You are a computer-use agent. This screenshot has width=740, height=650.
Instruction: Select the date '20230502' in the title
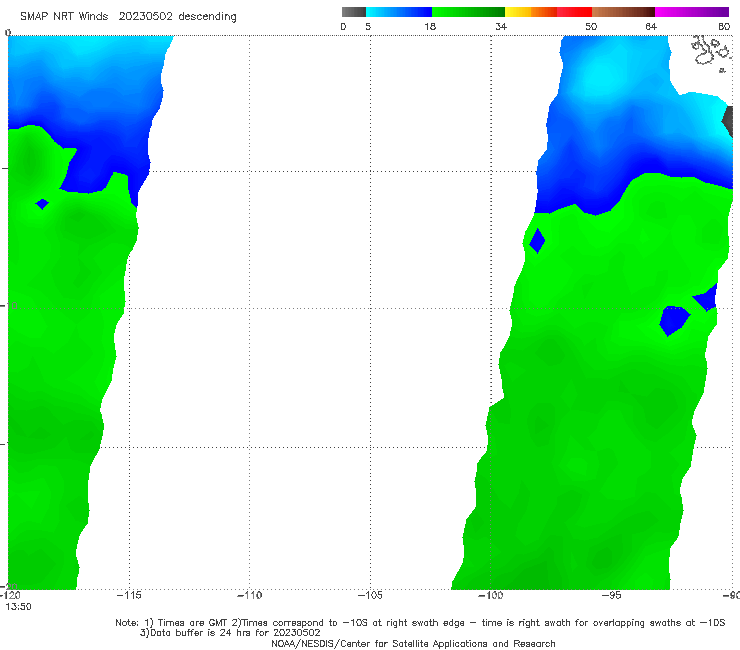[145, 17]
